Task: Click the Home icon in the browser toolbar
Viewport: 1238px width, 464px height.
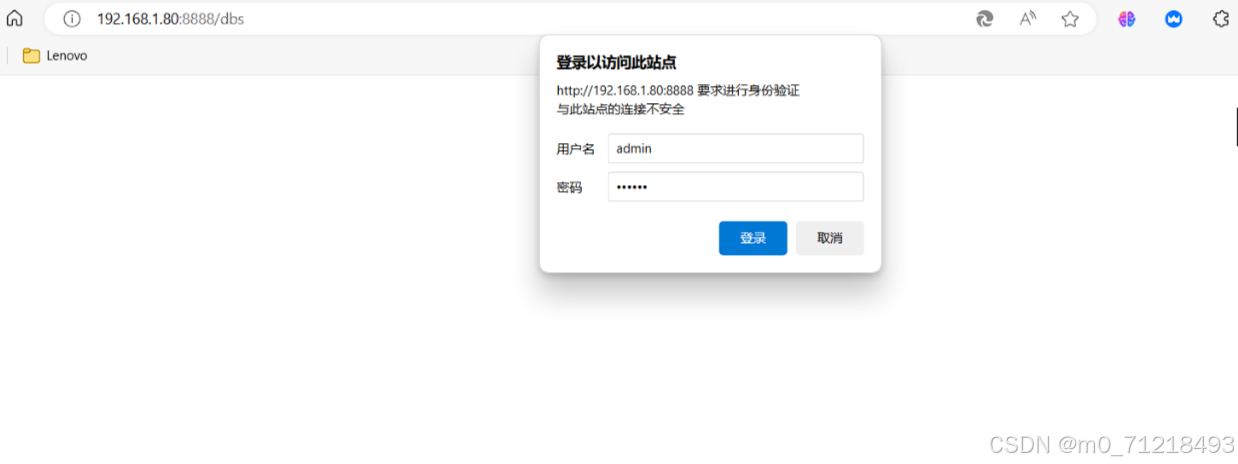Action: point(15,18)
